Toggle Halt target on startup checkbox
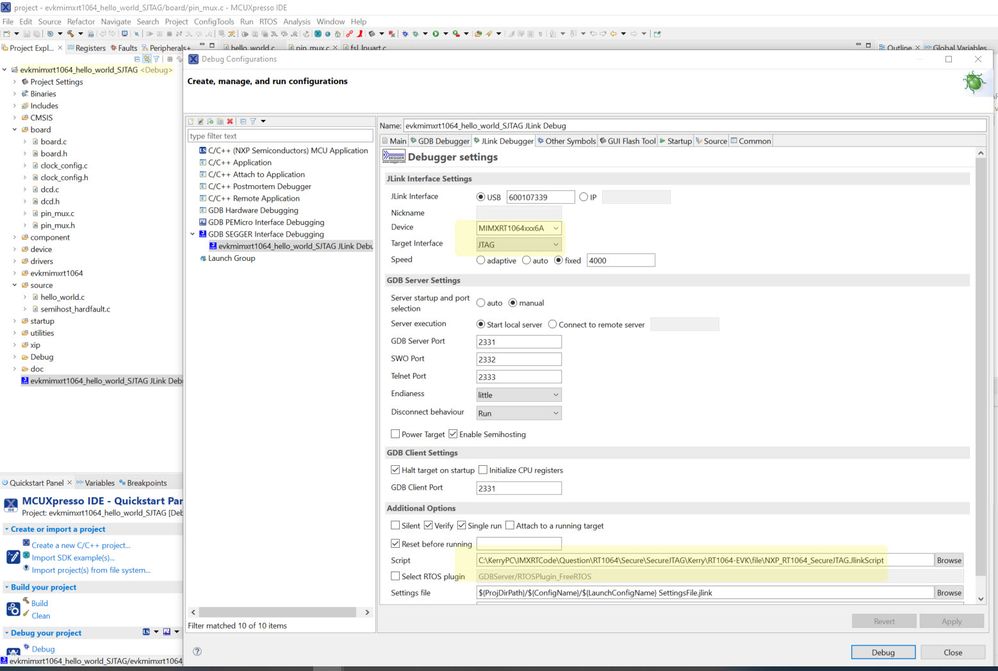Image resolution: width=998 pixels, height=671 pixels. 395,470
